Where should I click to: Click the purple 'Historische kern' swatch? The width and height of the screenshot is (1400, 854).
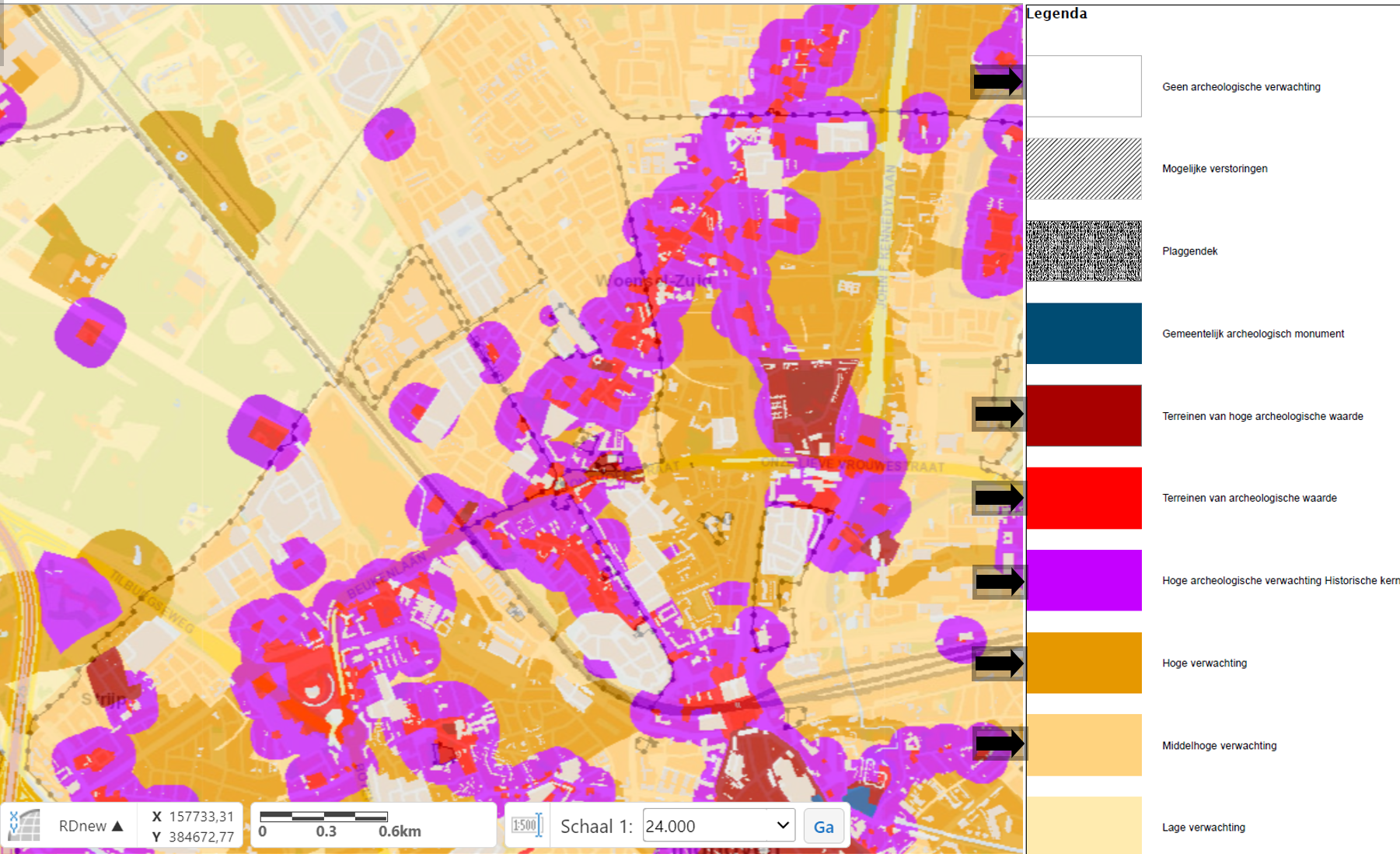click(1084, 580)
